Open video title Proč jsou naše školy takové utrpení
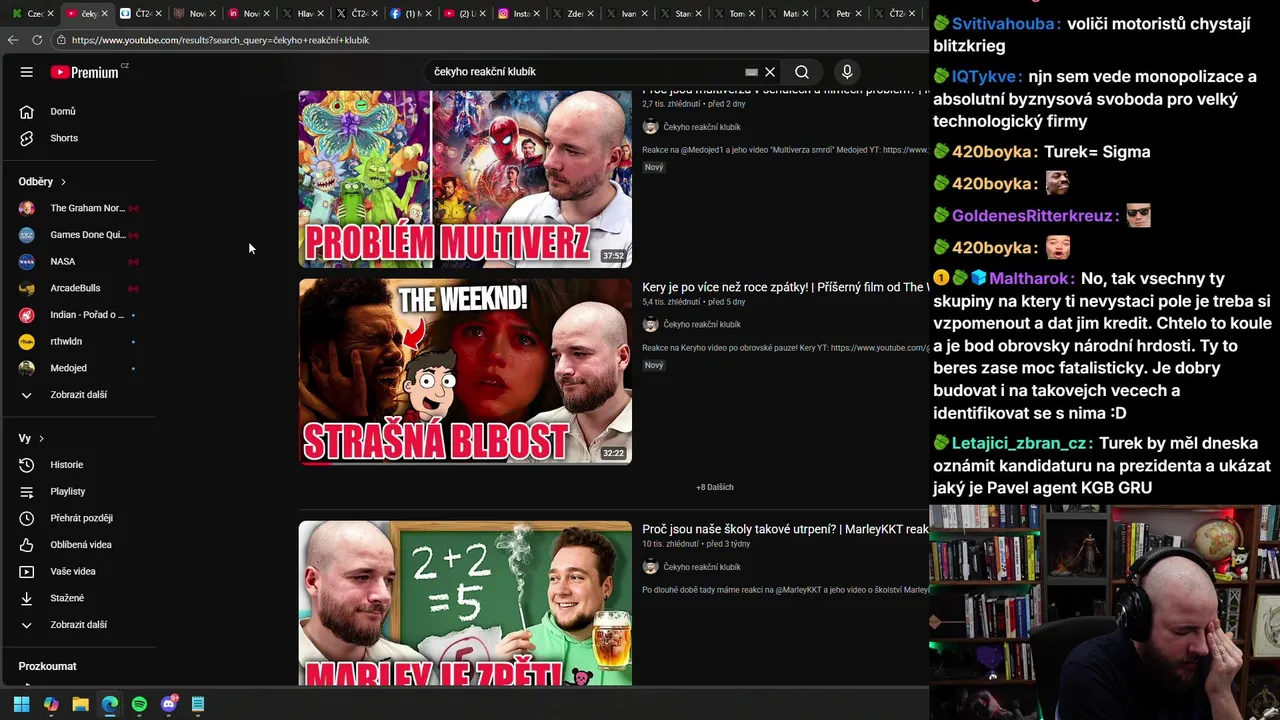This screenshot has height=720, width=1280. point(784,530)
